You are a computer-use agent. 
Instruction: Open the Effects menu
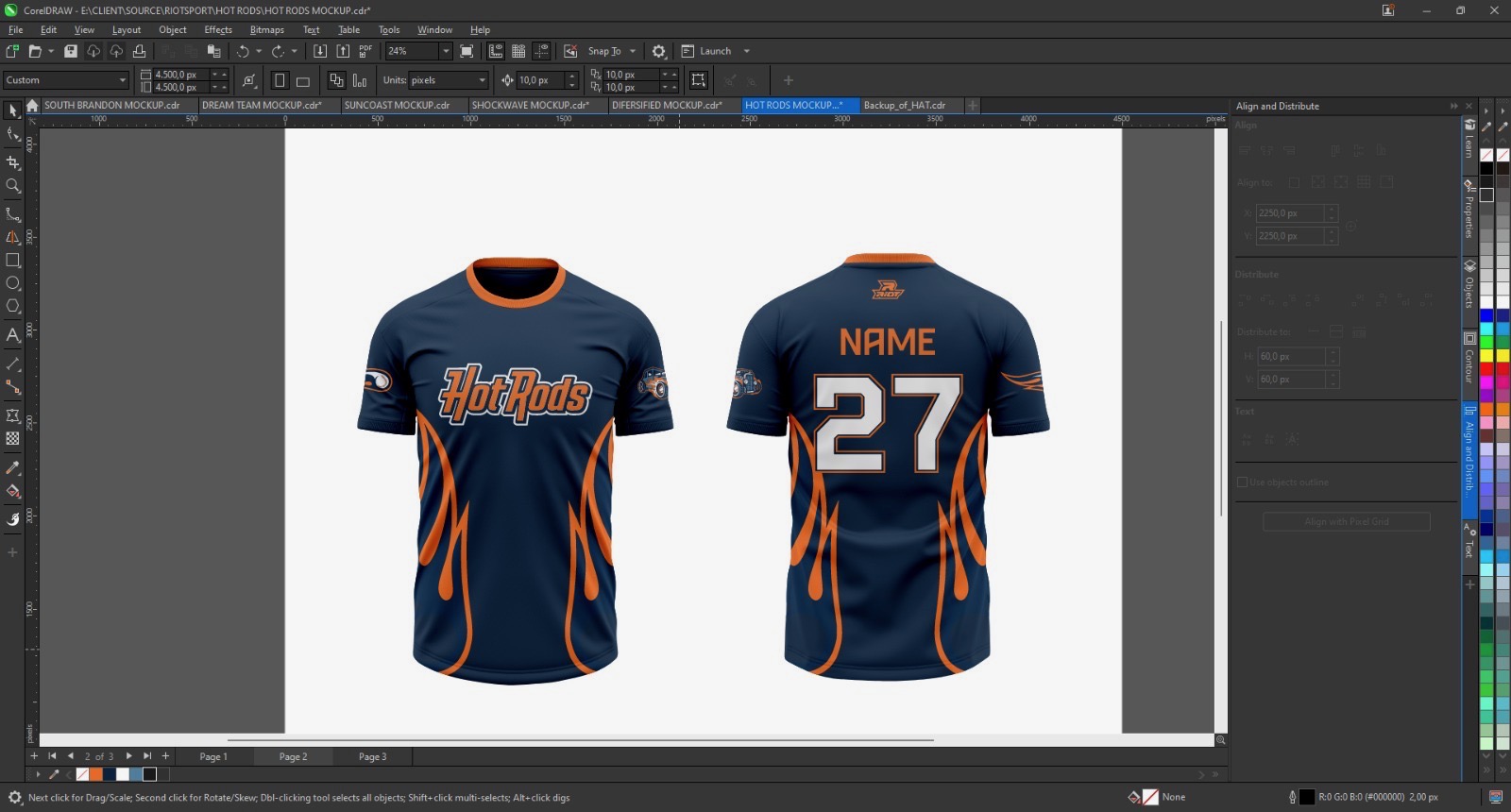click(x=217, y=29)
